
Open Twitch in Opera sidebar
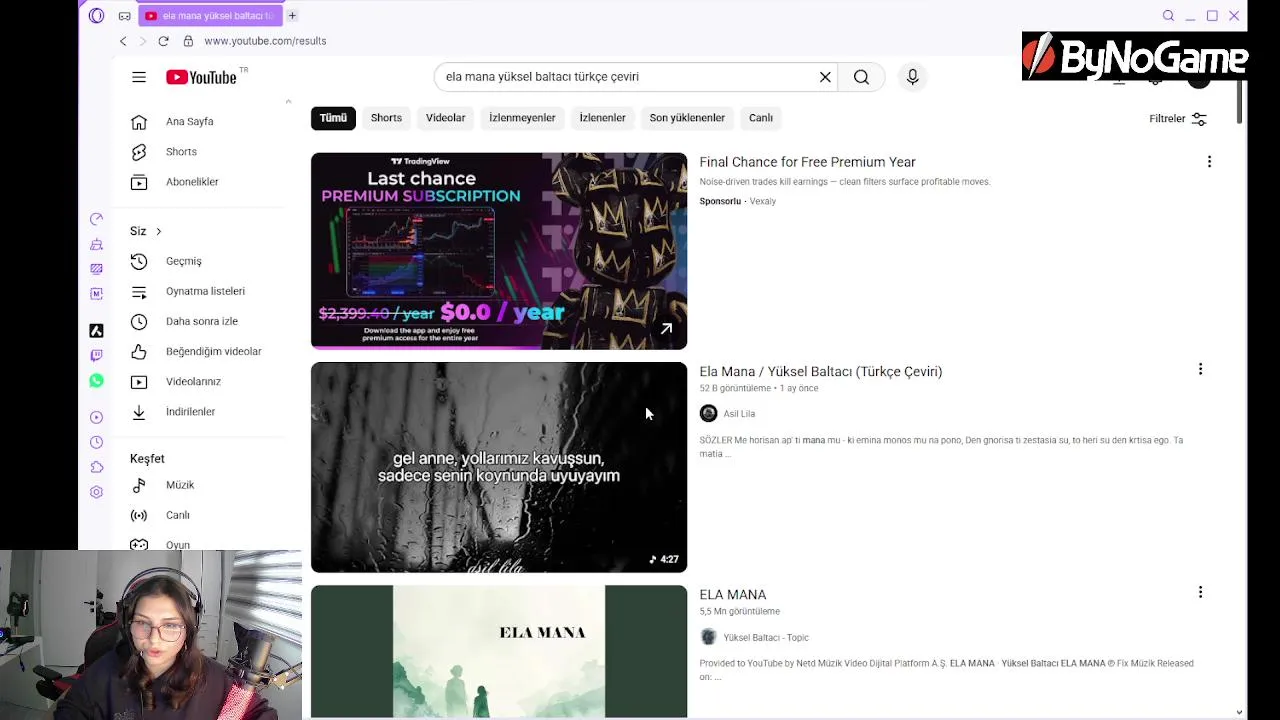96,355
